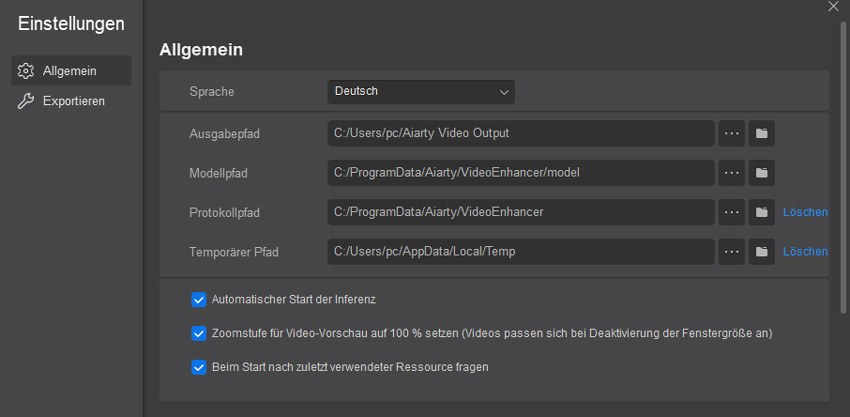This screenshot has width=850, height=417.
Task: Click the wrench icon beside Exportieren
Action: [x=26, y=101]
